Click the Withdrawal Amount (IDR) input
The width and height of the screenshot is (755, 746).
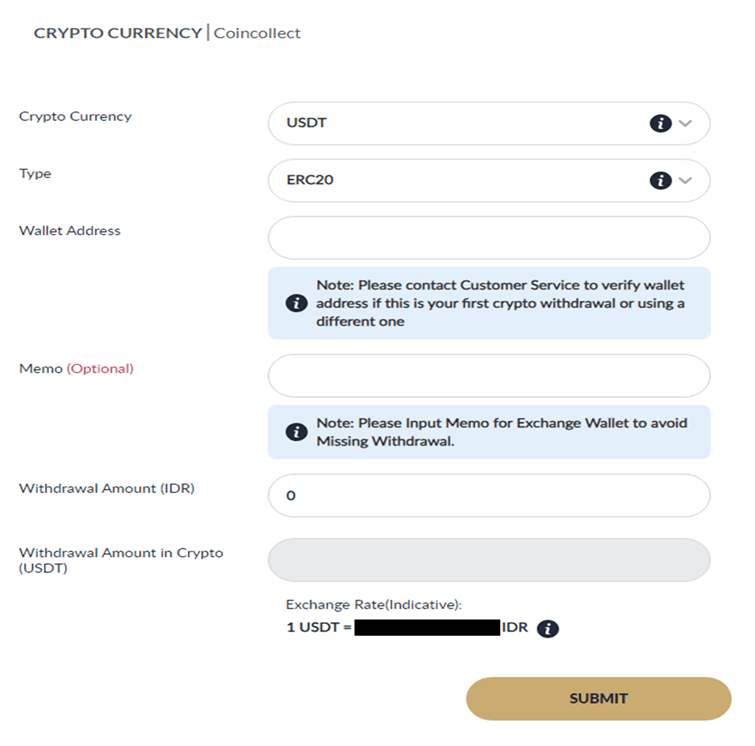489,496
